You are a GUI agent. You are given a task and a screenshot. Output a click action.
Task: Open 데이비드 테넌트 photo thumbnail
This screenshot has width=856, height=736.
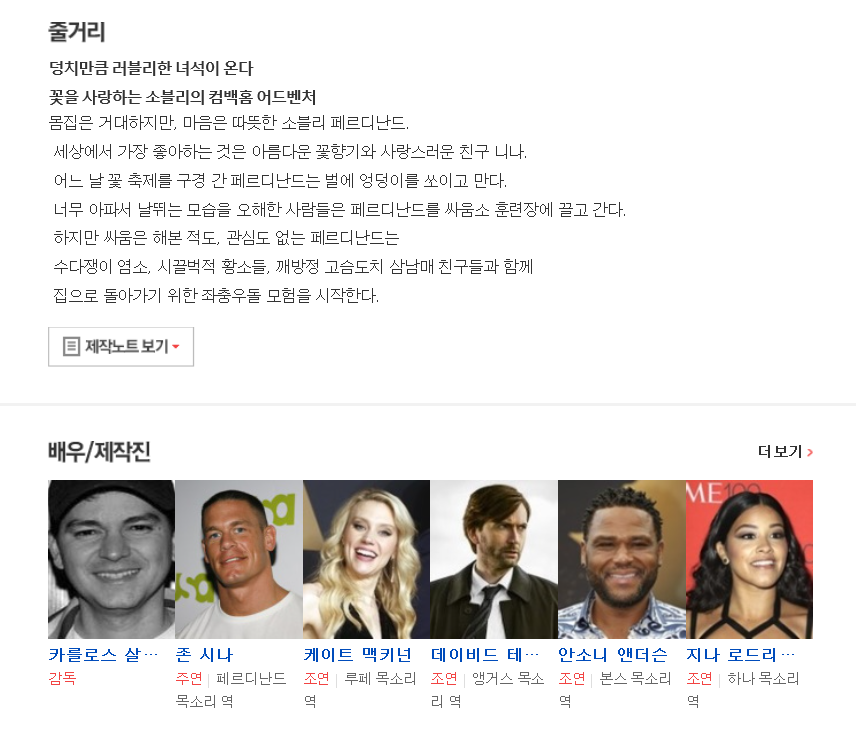494,559
